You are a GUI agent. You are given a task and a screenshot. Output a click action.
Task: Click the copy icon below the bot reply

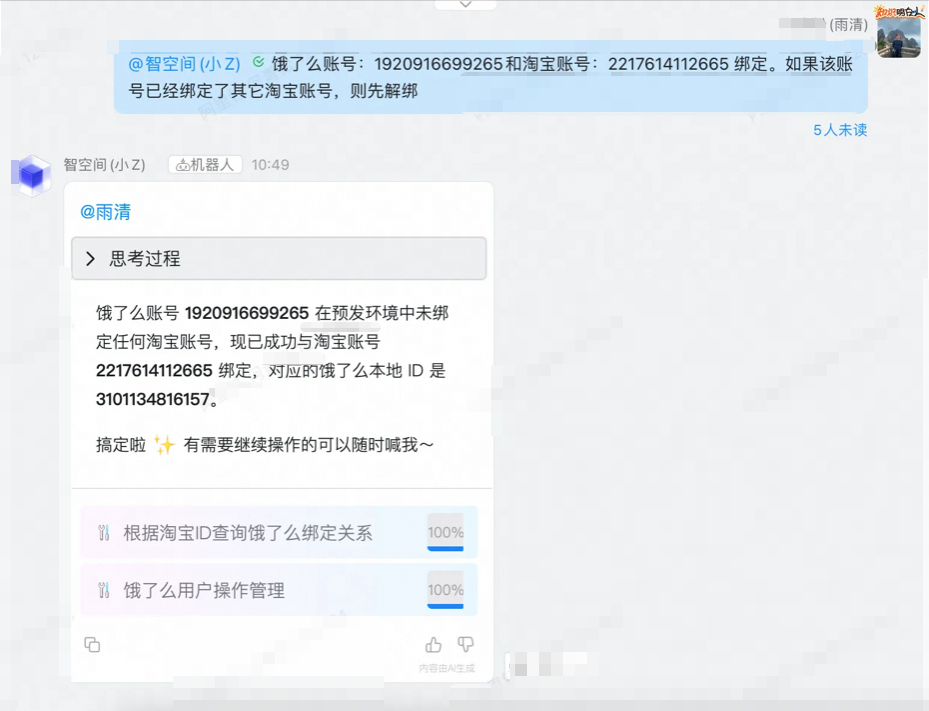coord(92,645)
